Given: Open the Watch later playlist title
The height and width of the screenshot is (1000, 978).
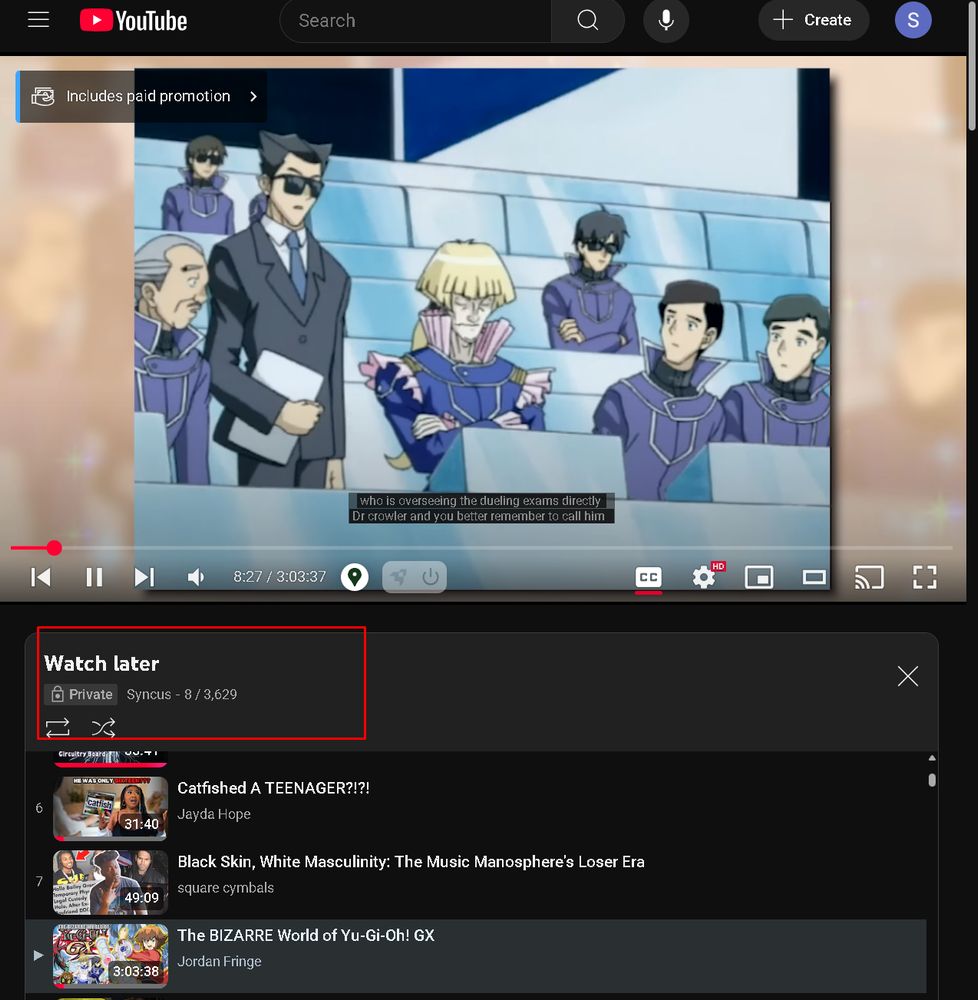Looking at the screenshot, I should tap(102, 664).
